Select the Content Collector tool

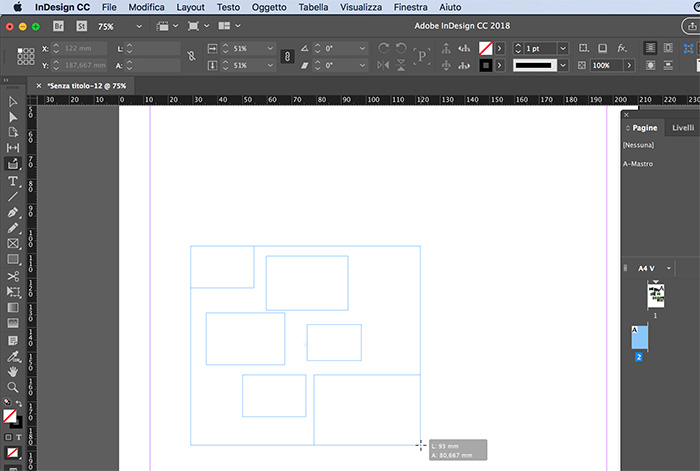coord(13,164)
